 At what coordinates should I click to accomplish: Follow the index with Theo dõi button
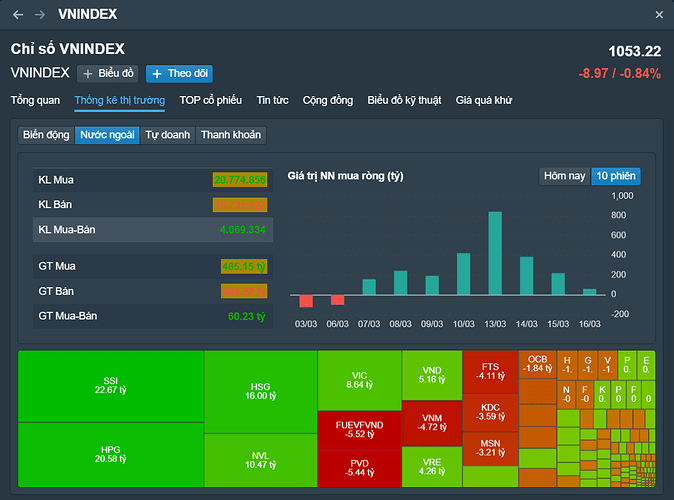pyautogui.click(x=179, y=74)
